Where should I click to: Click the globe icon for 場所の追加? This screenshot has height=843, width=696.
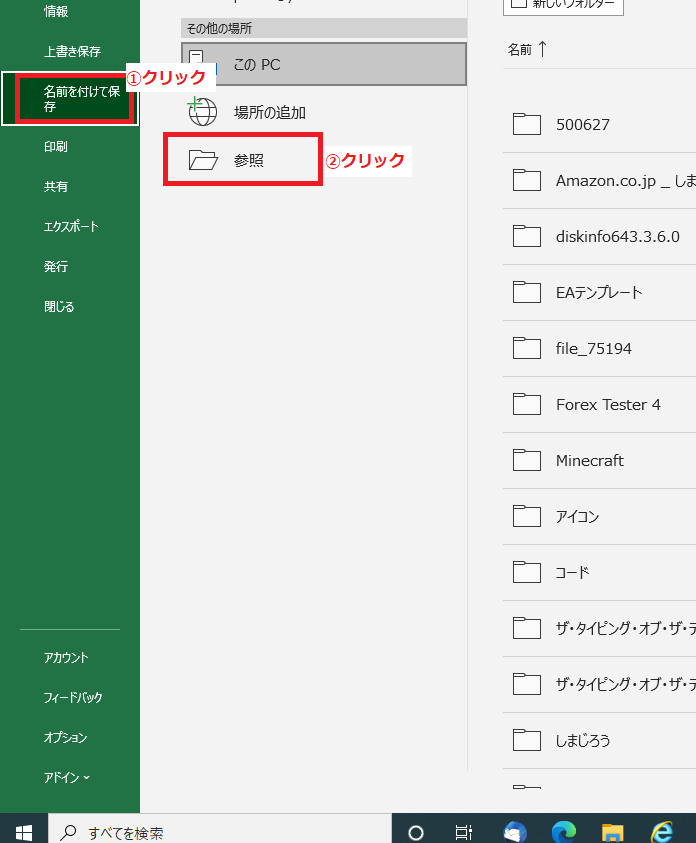tap(203, 112)
